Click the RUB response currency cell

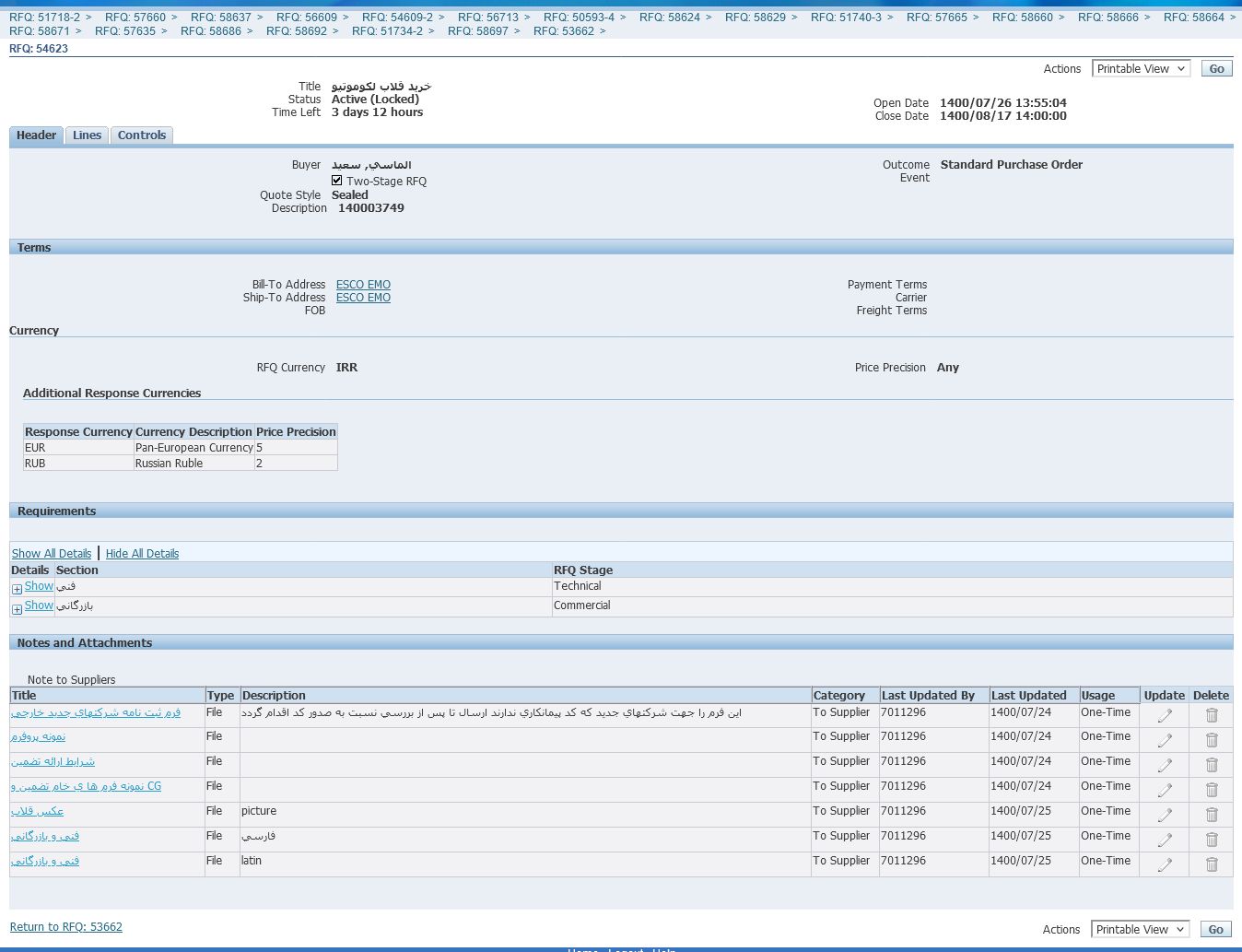pyautogui.click(x=78, y=464)
